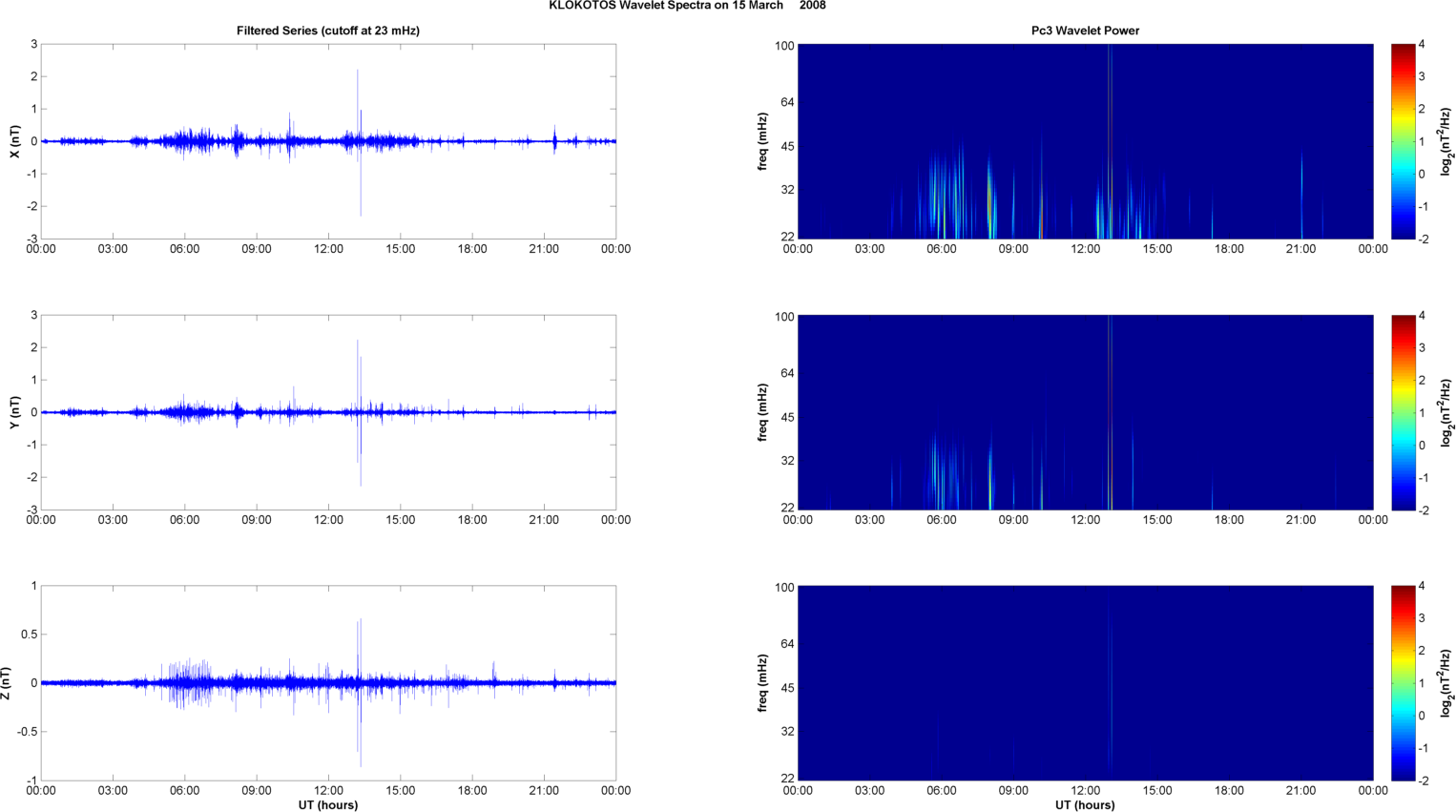The image size is (1456, 812).
Task: Click freq (mHz) label of top spectrogram
Action: [762, 141]
